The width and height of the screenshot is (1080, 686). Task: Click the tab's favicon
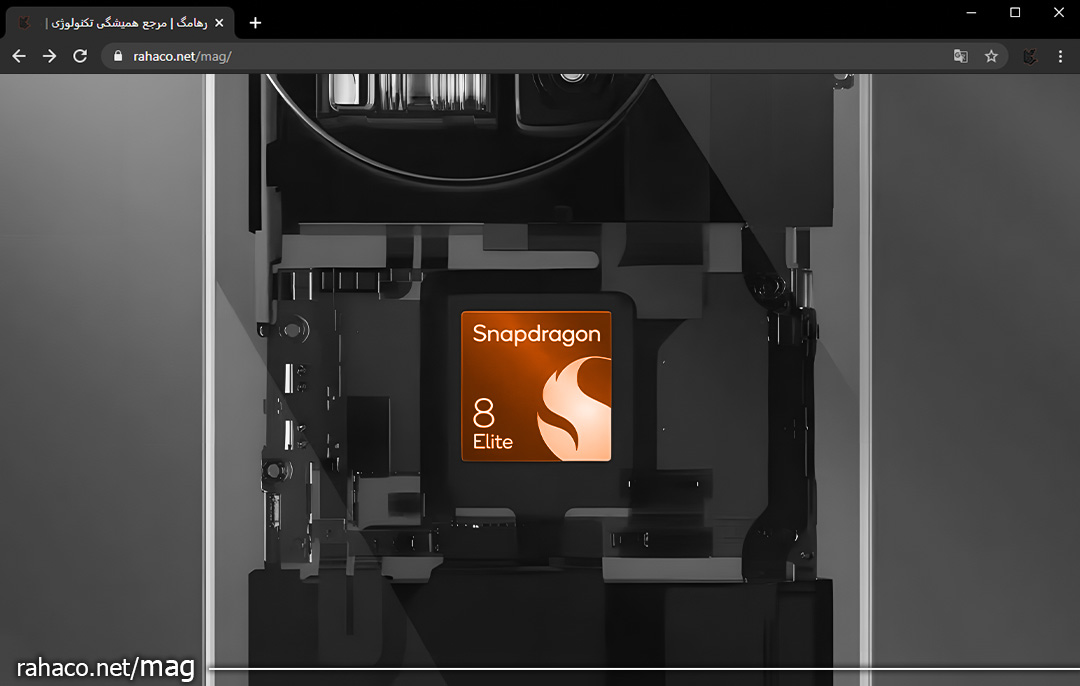(x=25, y=22)
